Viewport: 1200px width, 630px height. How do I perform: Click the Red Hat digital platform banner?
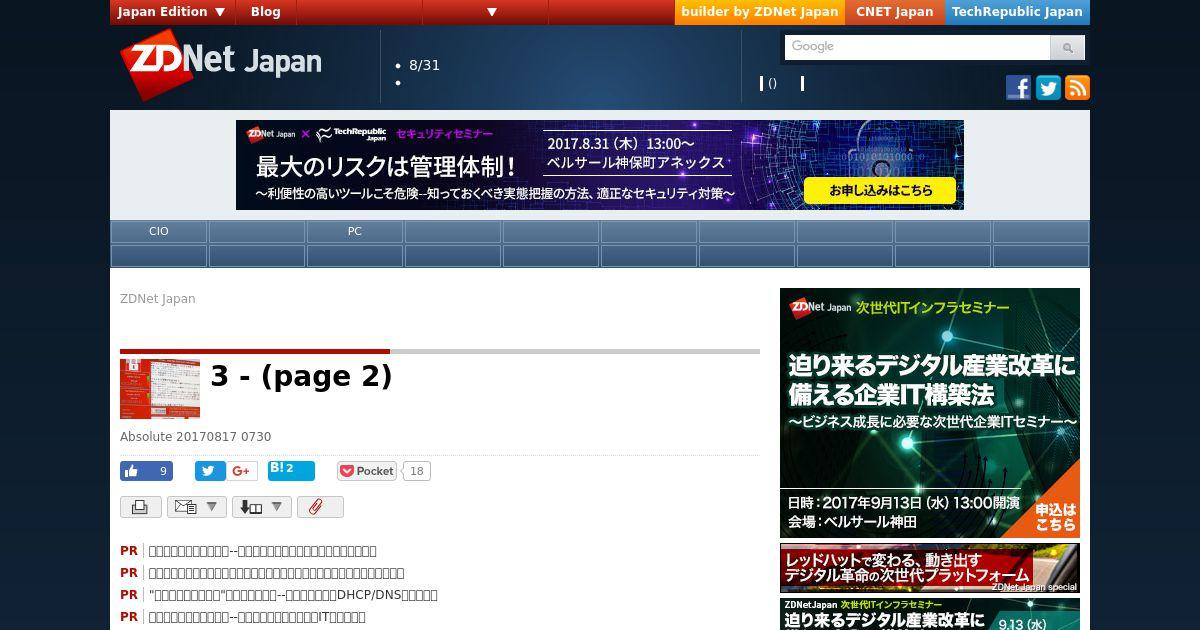click(930, 568)
